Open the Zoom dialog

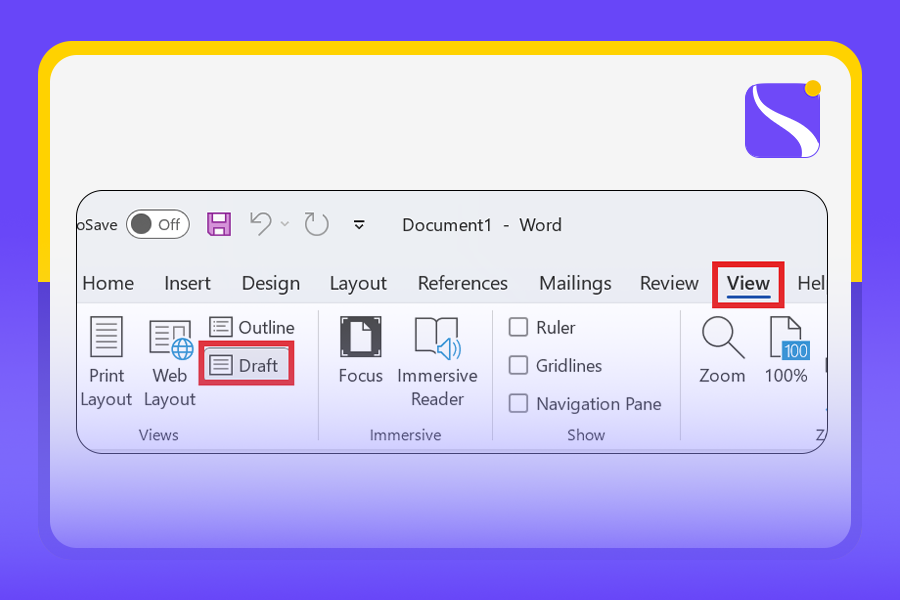722,350
